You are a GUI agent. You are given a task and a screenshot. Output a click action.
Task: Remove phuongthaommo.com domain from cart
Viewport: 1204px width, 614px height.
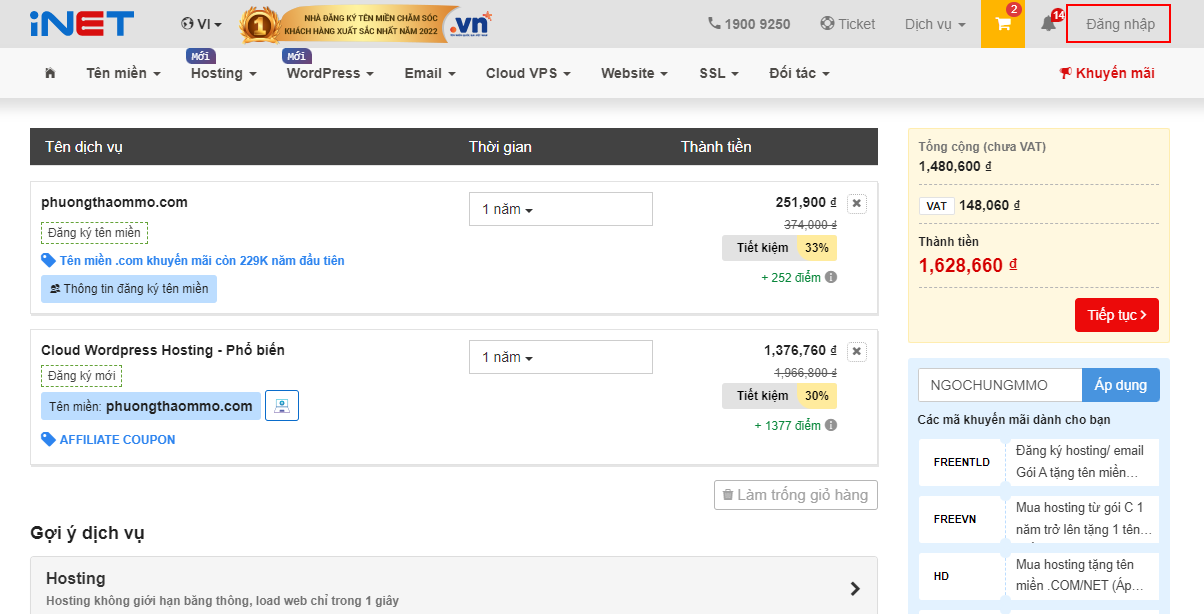856,204
